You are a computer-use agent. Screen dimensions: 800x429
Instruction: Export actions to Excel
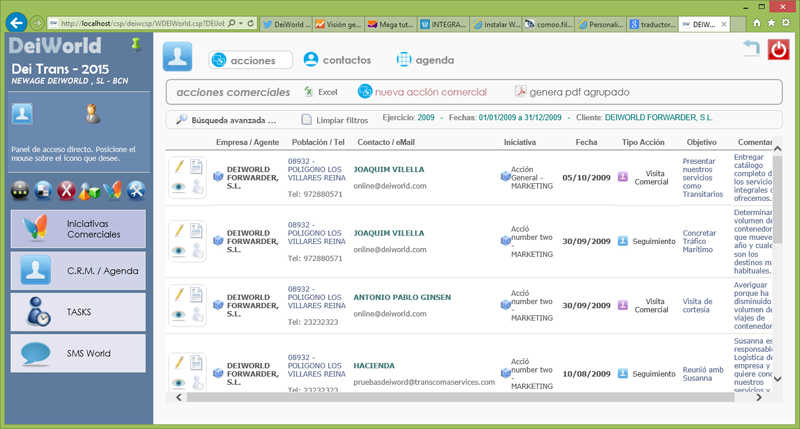click(x=321, y=92)
